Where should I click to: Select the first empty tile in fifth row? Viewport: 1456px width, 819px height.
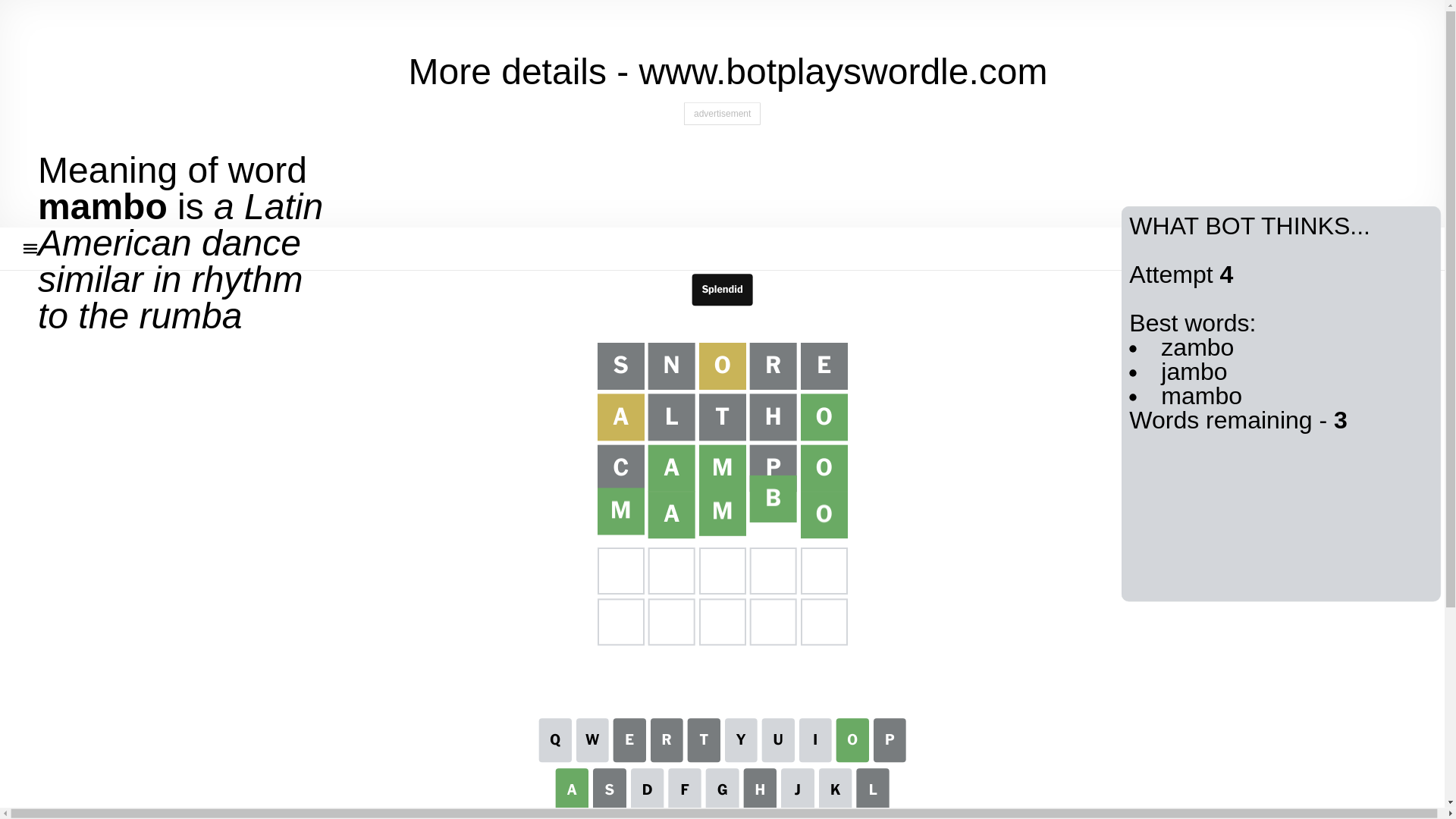click(x=621, y=571)
